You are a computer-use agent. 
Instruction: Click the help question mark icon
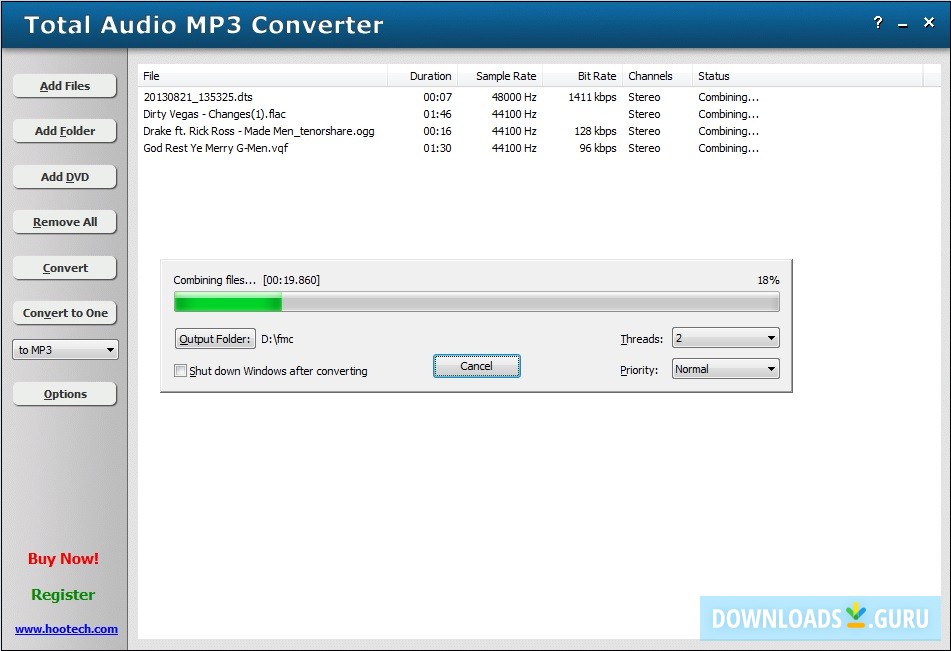point(878,23)
